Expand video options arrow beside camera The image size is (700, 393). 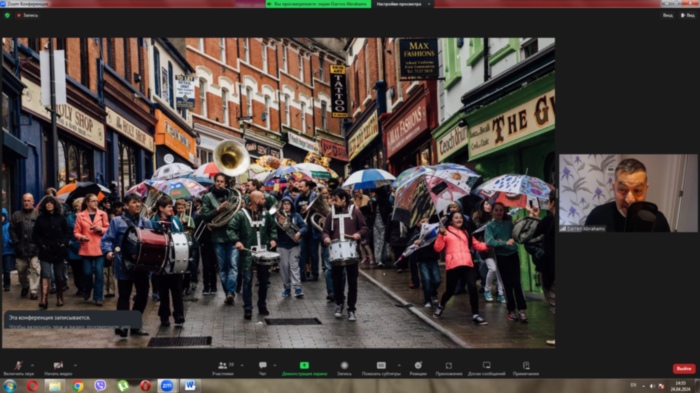[x=75, y=365]
